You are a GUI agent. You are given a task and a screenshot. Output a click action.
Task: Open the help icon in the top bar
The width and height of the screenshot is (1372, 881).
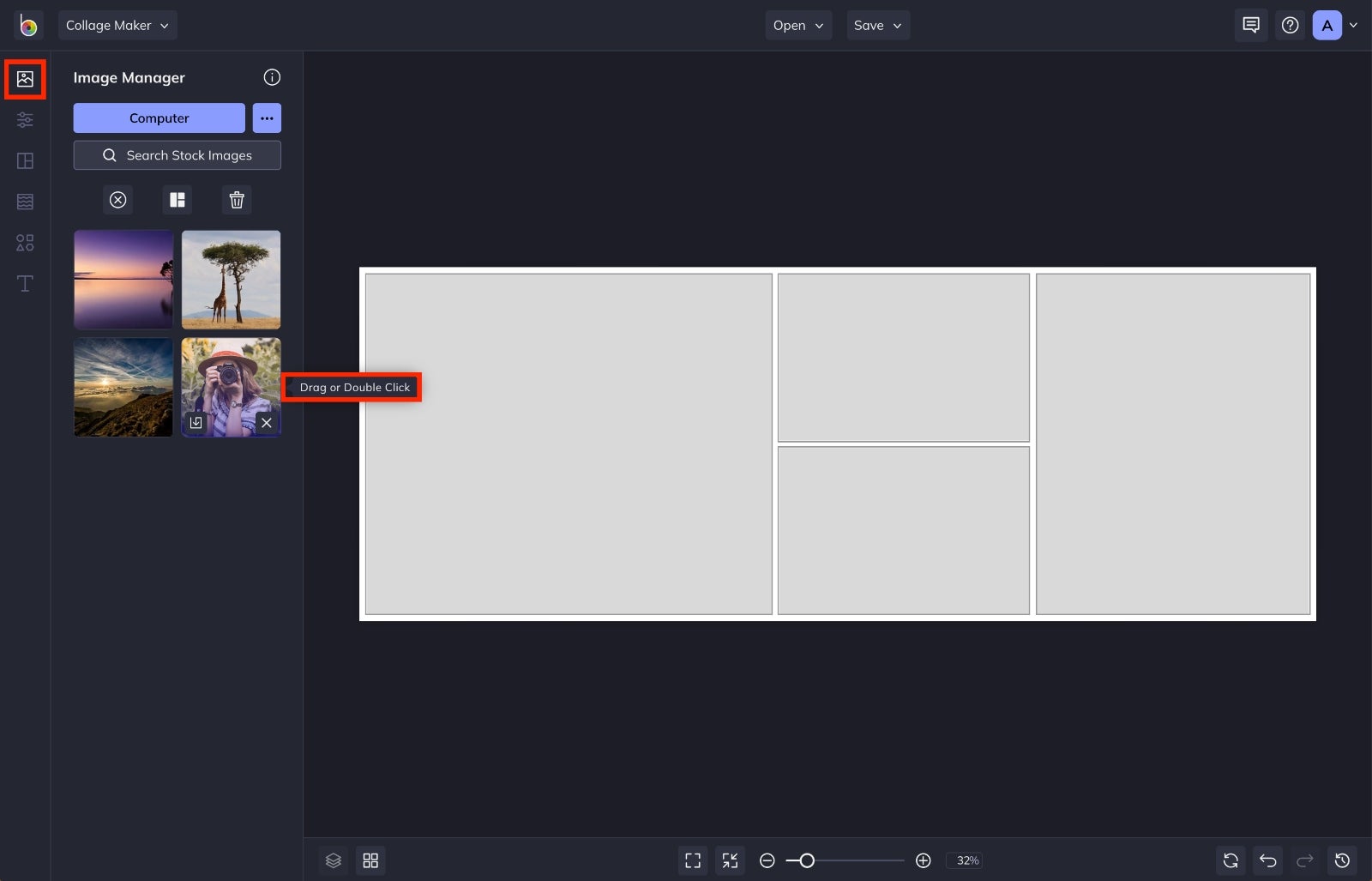click(x=1290, y=25)
